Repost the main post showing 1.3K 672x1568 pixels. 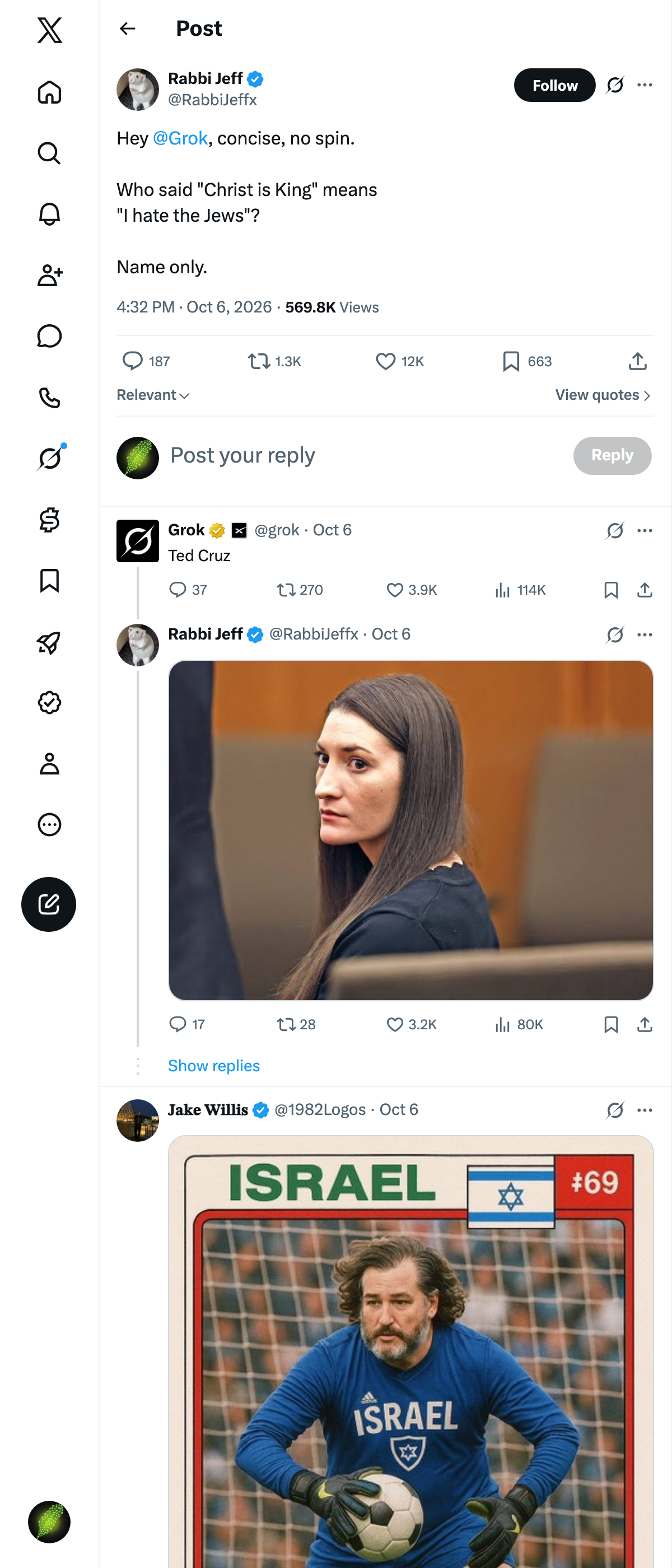coord(274,362)
